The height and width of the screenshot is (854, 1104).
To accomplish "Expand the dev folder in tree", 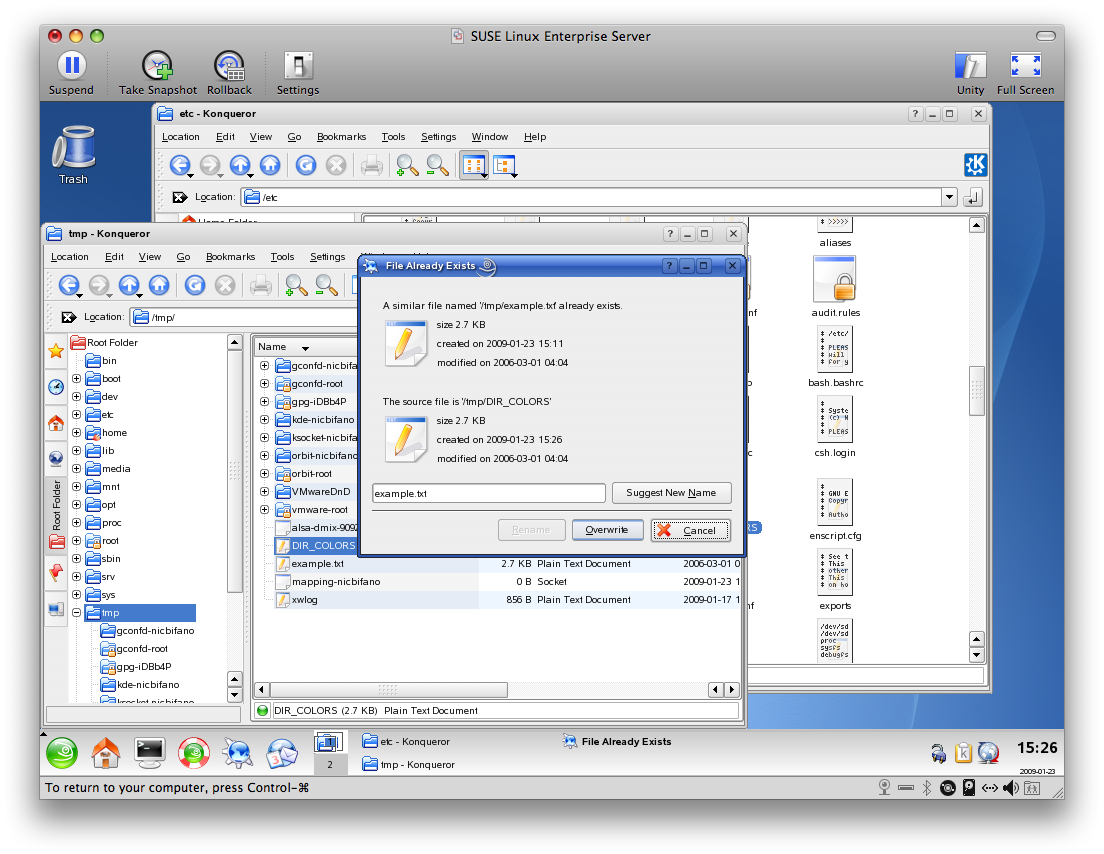I will click(77, 396).
